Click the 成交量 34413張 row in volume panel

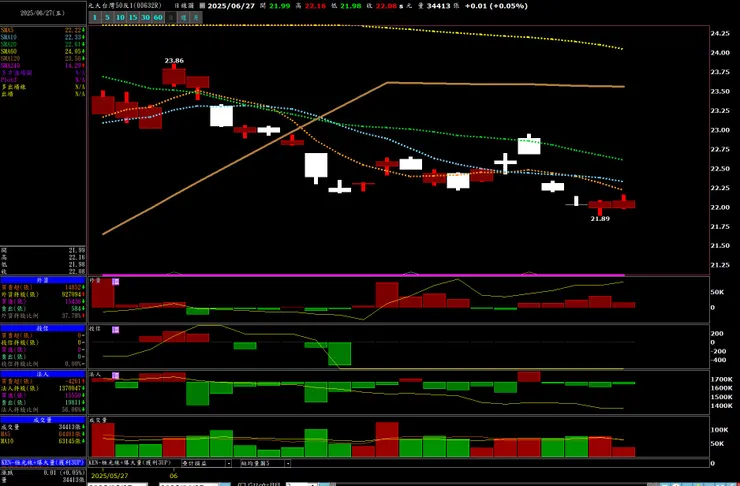43,427
